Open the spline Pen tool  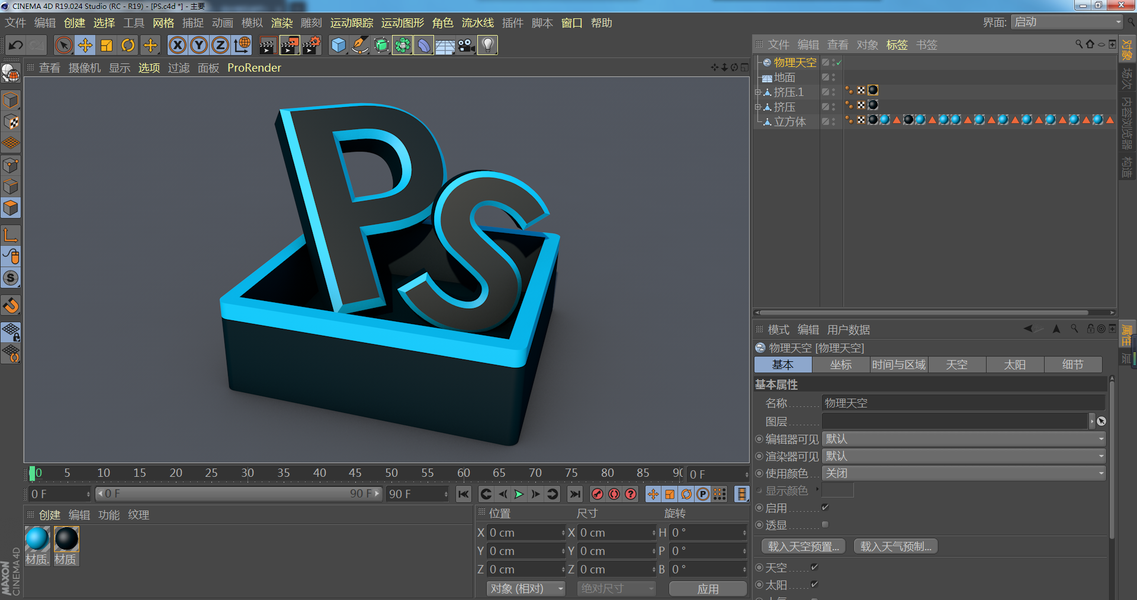click(x=360, y=45)
